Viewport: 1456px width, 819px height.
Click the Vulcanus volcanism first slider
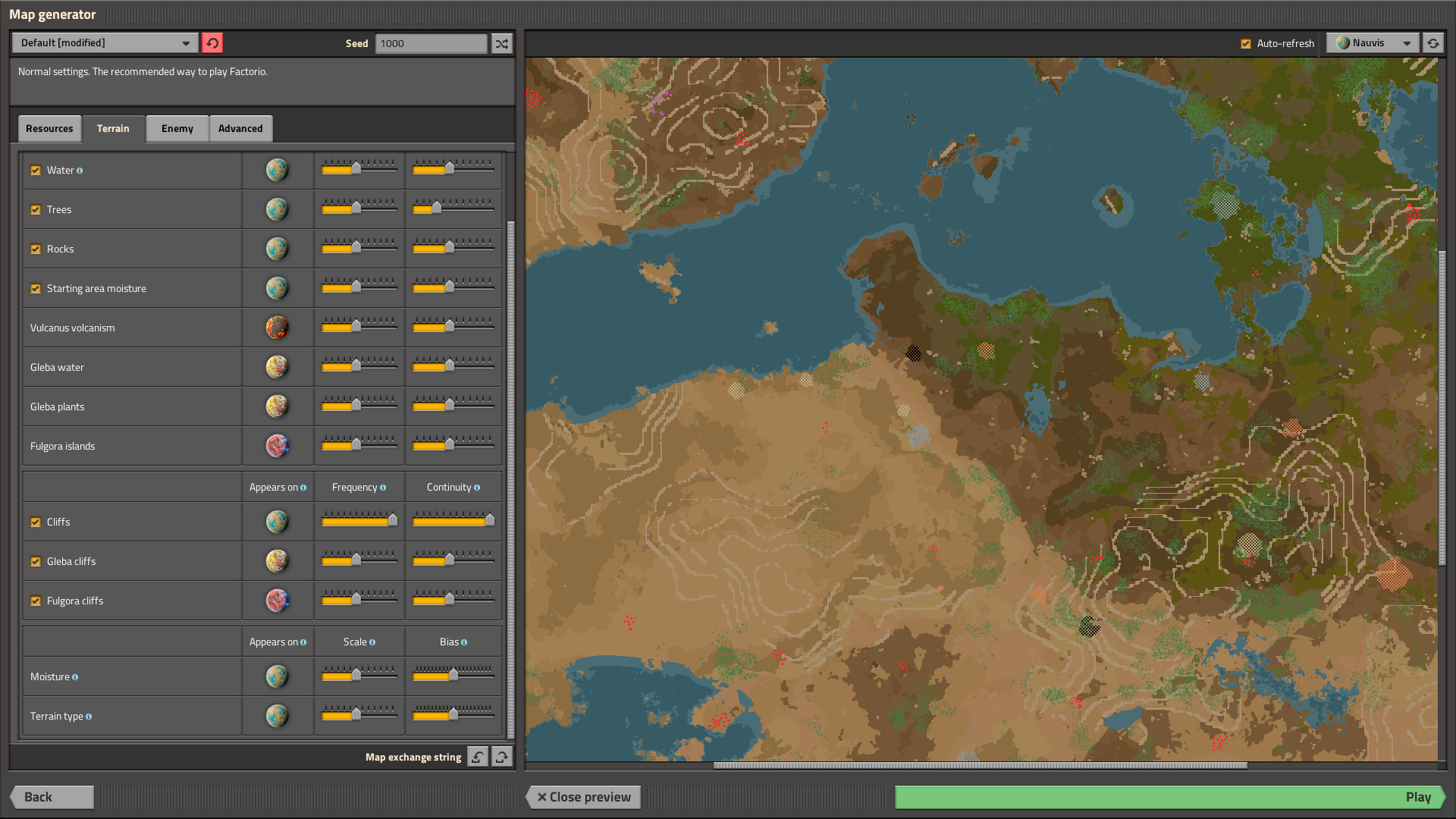(359, 325)
